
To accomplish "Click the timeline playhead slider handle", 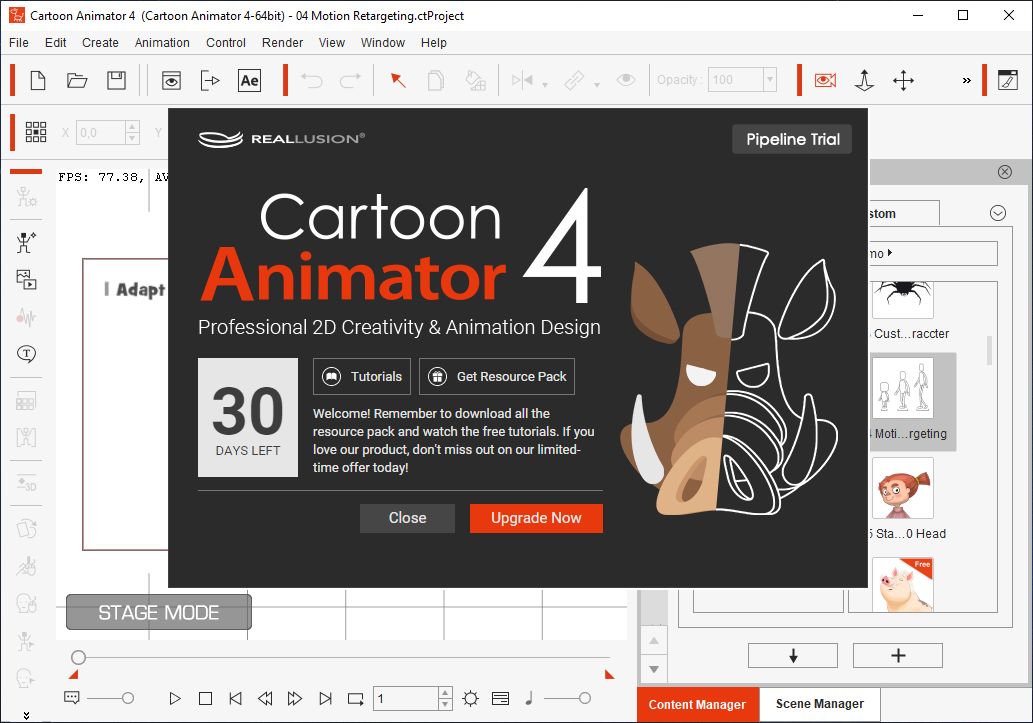I will click(x=78, y=657).
